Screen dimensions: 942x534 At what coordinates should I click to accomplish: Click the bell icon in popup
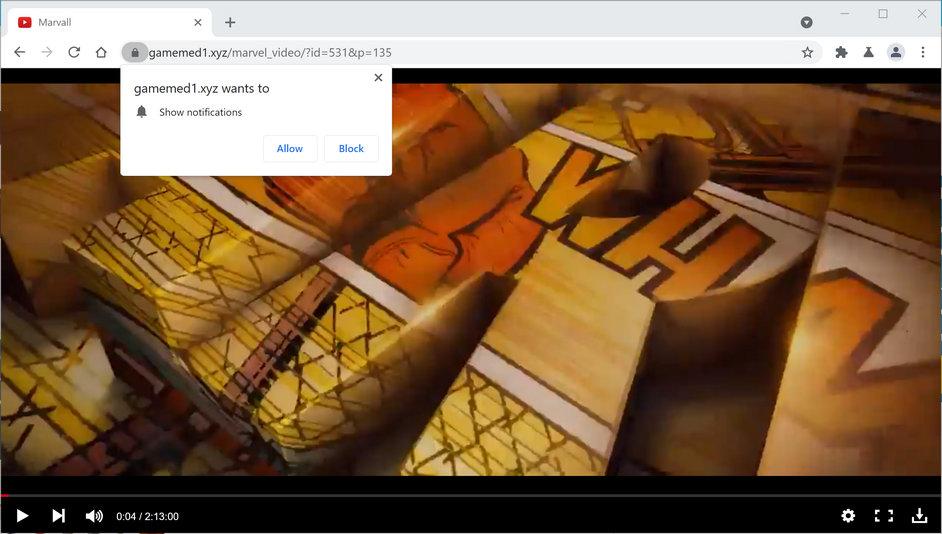coord(141,112)
